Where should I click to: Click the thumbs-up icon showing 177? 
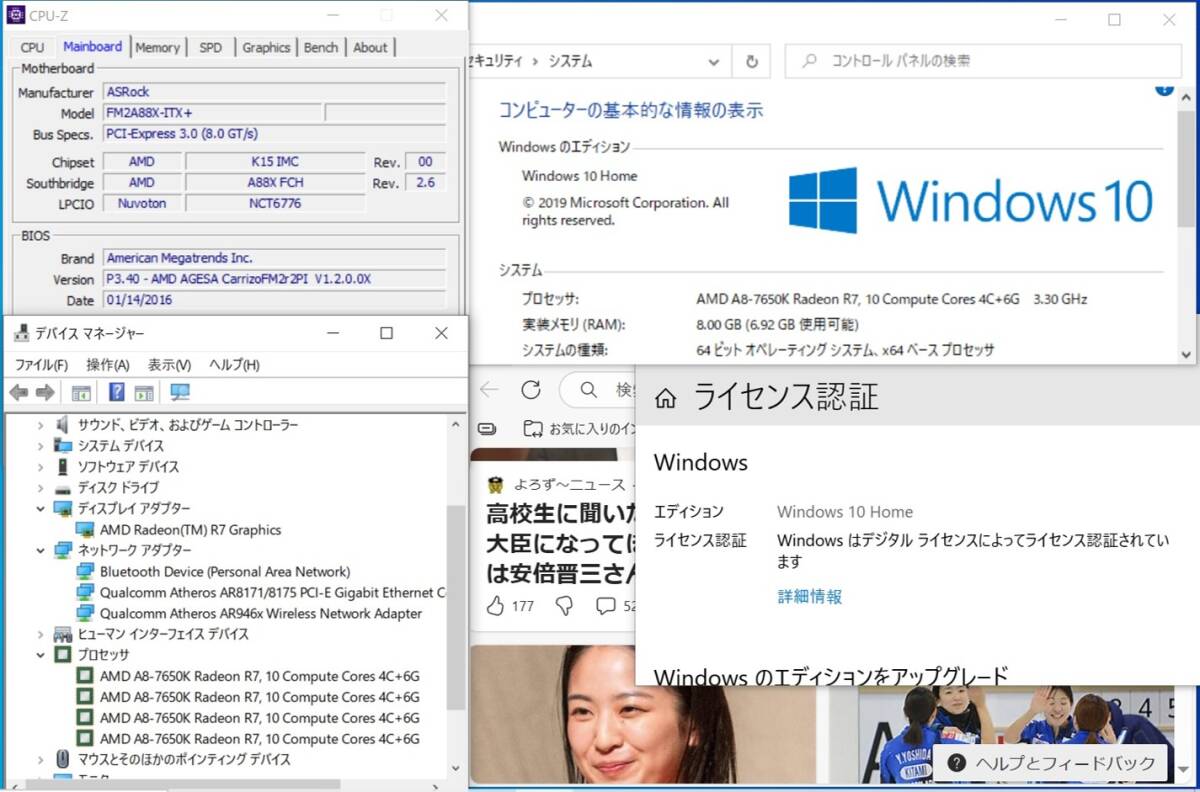click(495, 605)
